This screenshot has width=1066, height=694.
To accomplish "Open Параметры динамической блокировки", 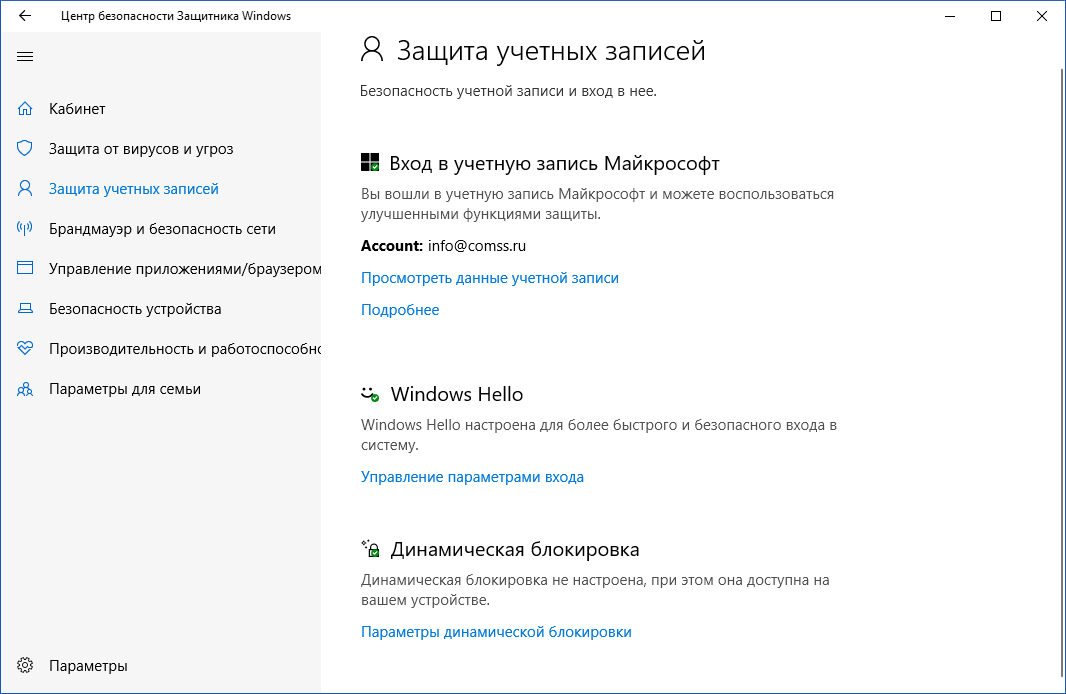I will pyautogui.click(x=496, y=631).
